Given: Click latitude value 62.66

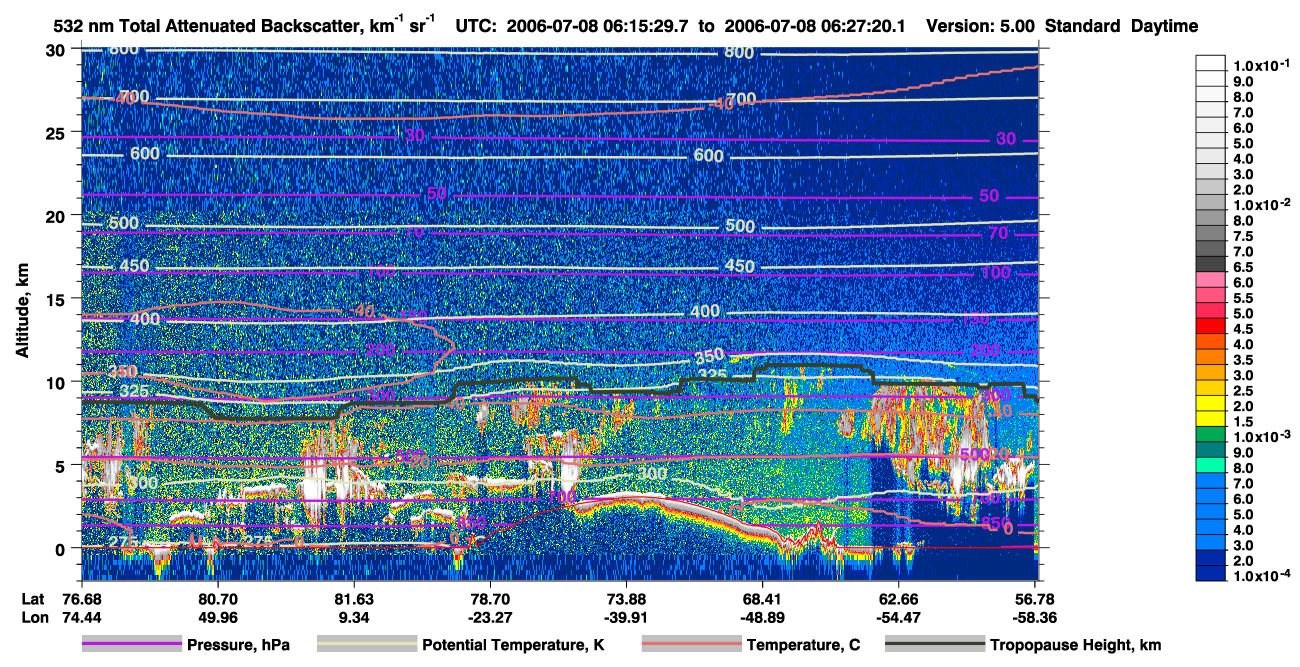Looking at the screenshot, I should 899,600.
